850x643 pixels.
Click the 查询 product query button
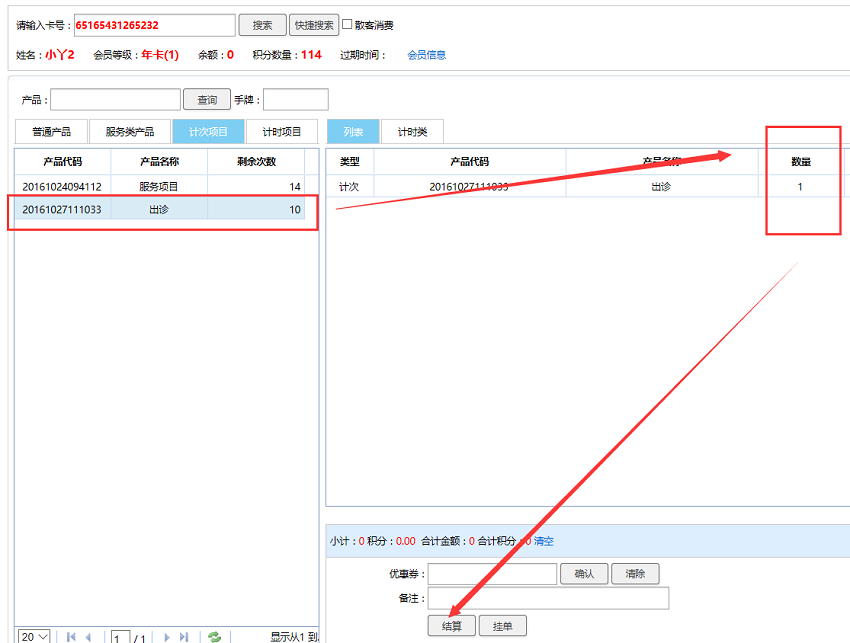(x=207, y=99)
